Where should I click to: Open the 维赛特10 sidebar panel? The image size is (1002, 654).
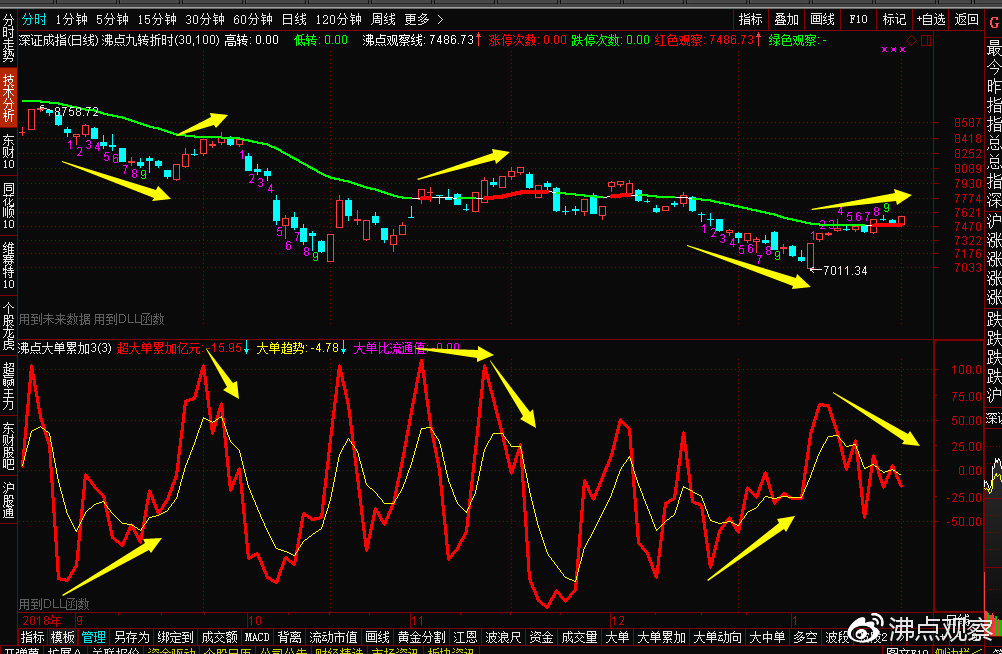click(9, 265)
